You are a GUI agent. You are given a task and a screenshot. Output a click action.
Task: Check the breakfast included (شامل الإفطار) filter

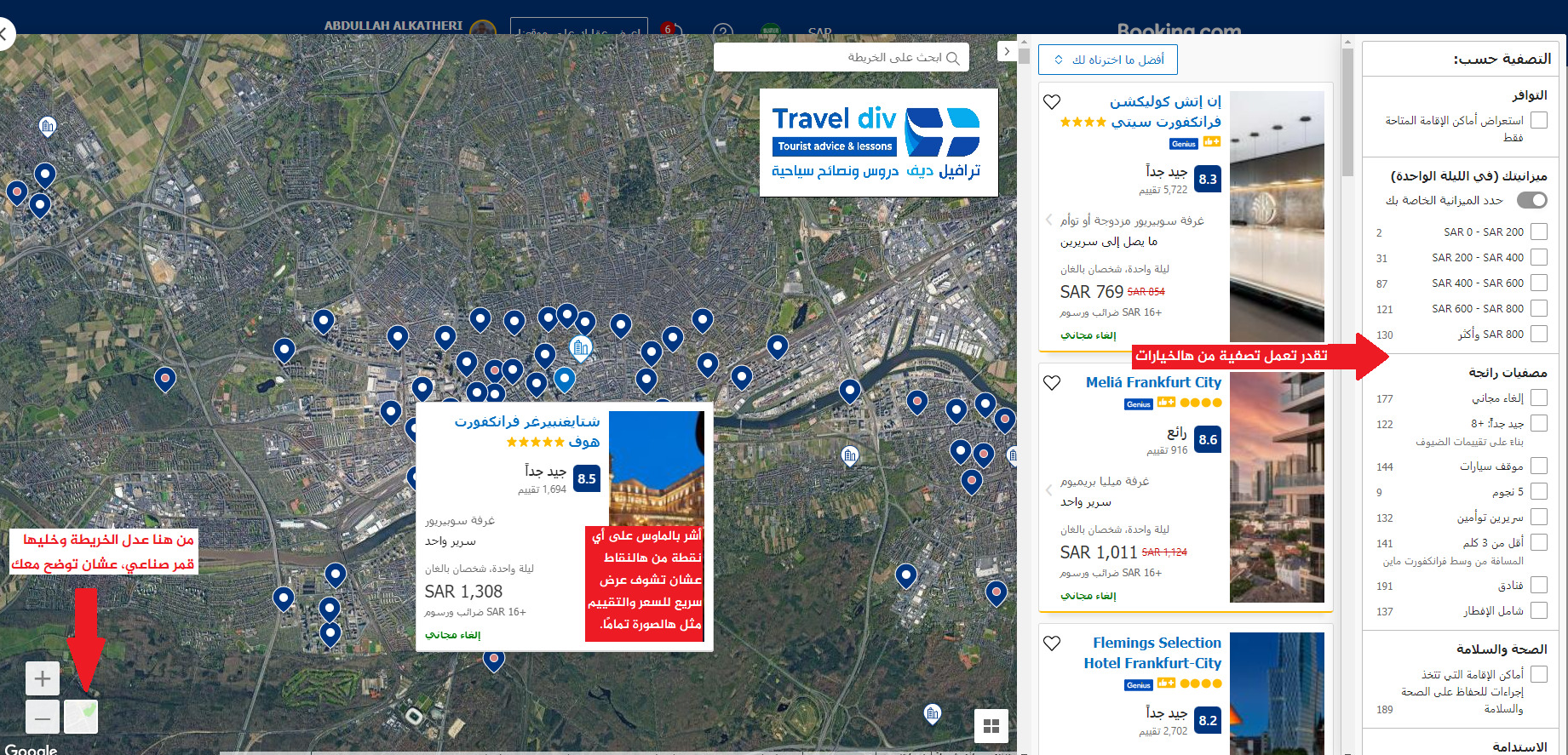(1539, 610)
